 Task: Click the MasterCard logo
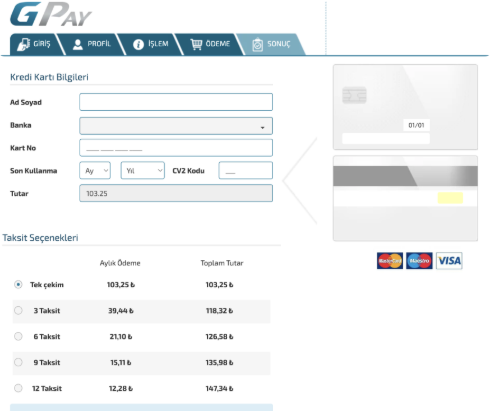pos(390,261)
